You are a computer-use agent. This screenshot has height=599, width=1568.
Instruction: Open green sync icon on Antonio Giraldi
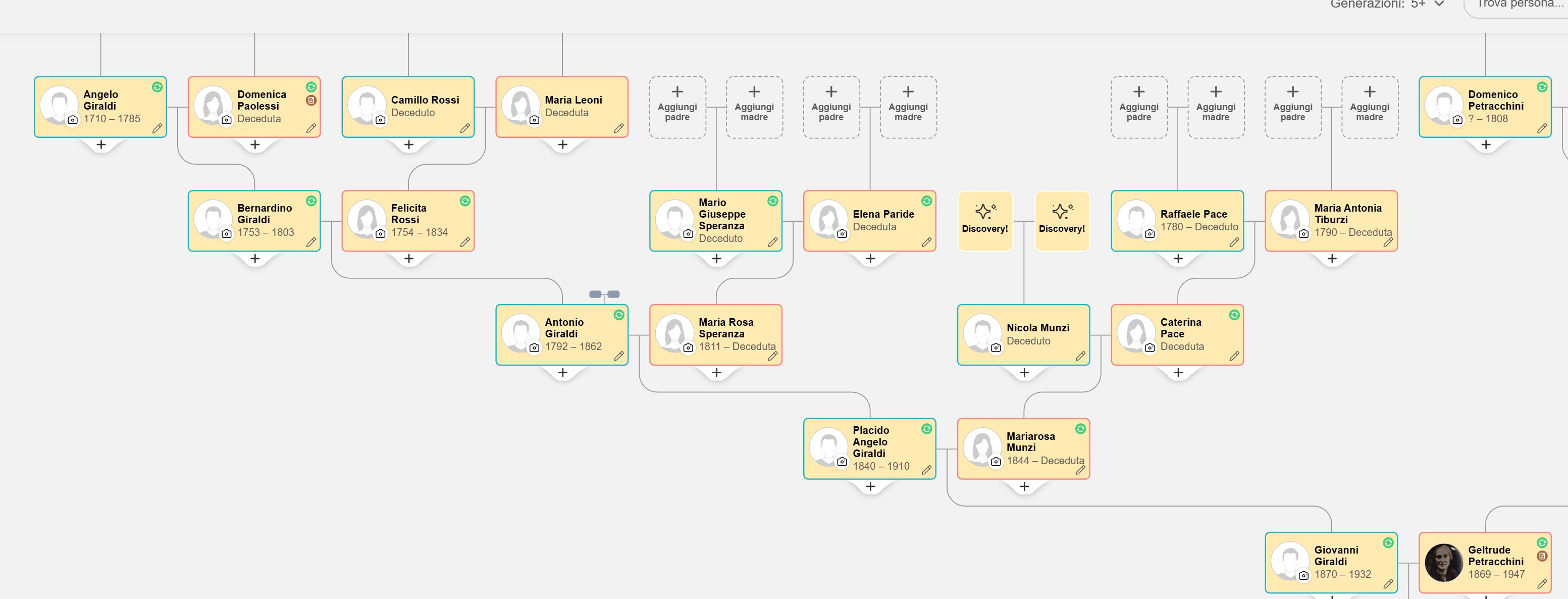[x=619, y=315]
